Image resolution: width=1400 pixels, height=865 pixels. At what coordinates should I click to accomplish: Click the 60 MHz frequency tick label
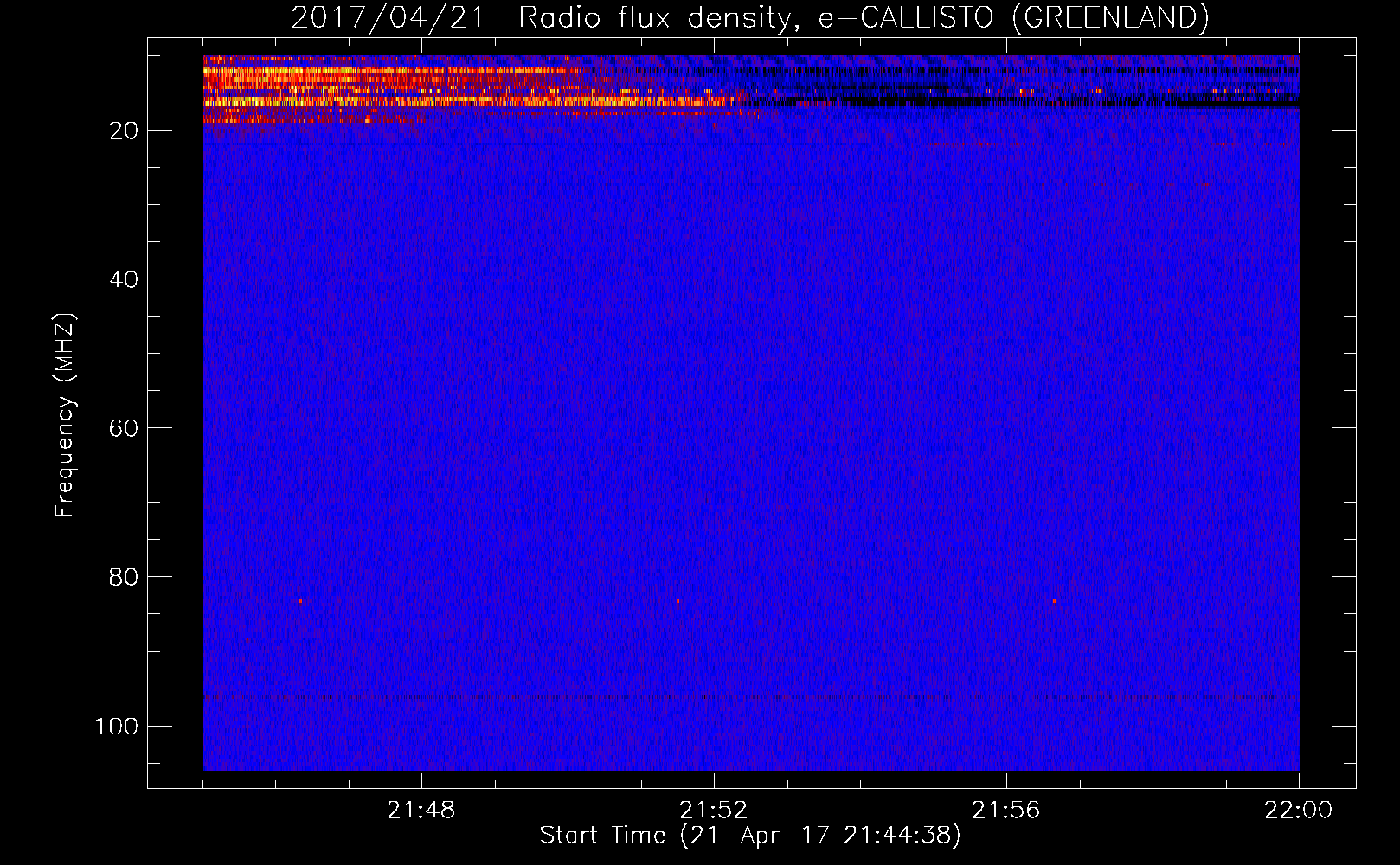[x=124, y=428]
